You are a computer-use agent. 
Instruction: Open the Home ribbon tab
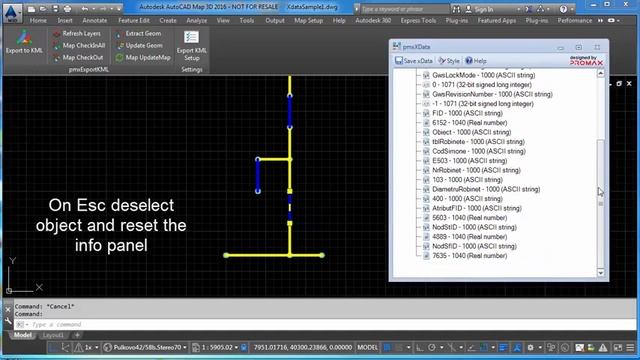pos(38,20)
